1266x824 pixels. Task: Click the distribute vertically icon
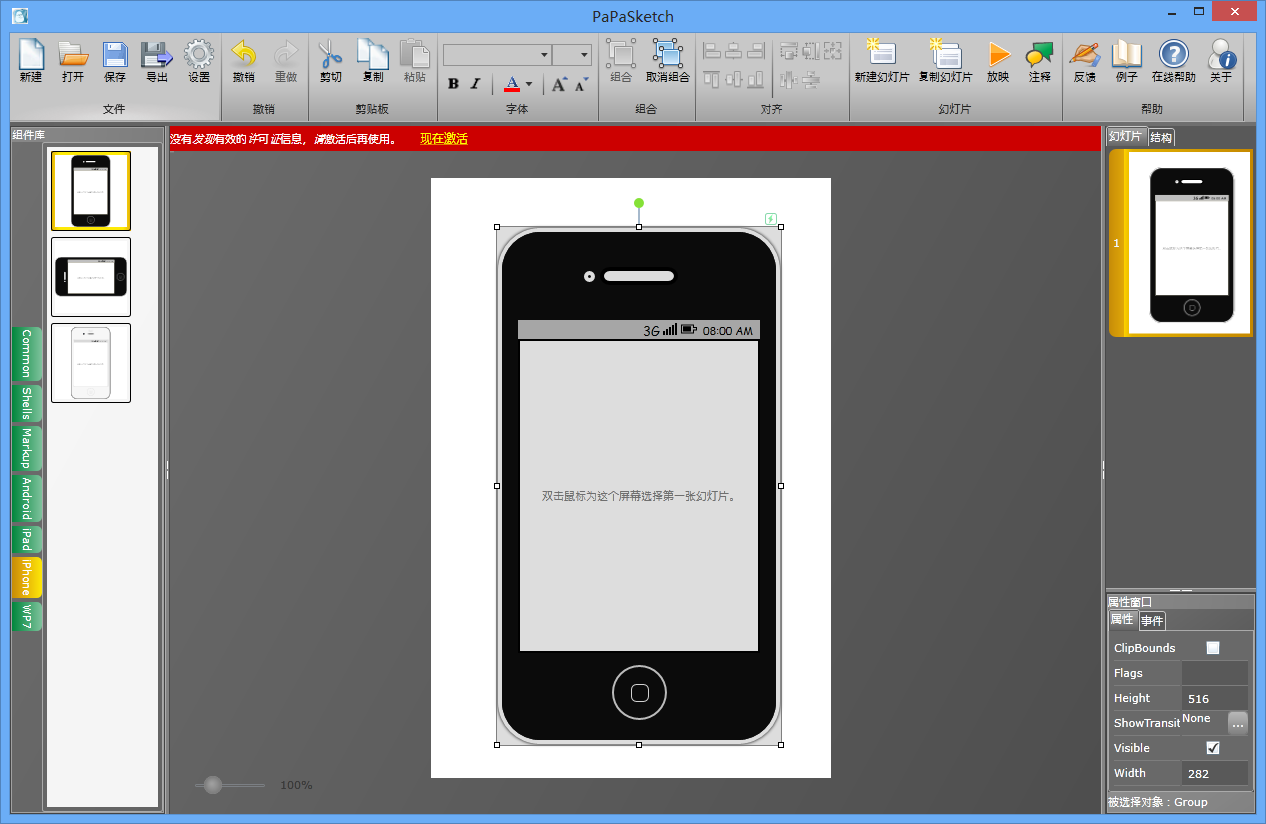pyautogui.click(x=811, y=79)
